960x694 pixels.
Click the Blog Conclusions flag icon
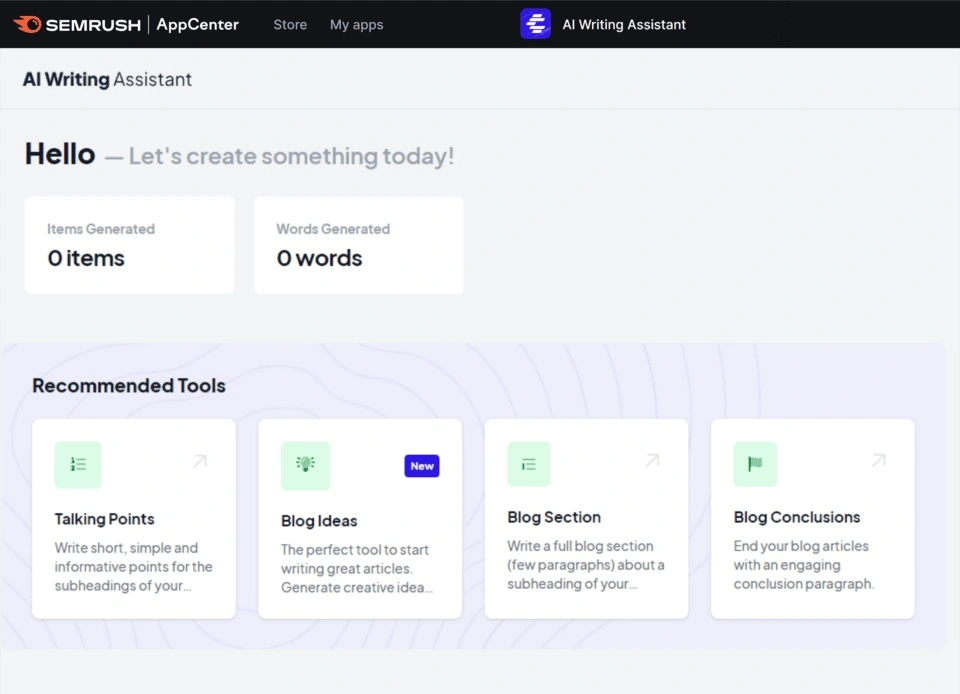click(756, 464)
